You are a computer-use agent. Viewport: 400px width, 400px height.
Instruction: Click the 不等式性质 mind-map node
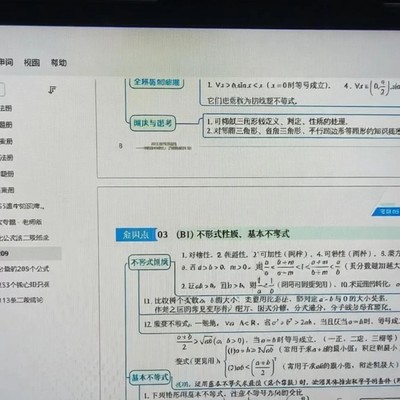point(150,263)
